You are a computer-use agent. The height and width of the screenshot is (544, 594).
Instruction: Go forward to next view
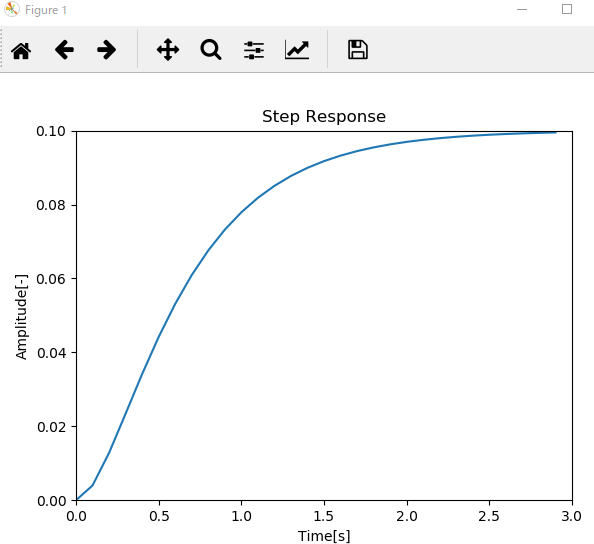[106, 50]
